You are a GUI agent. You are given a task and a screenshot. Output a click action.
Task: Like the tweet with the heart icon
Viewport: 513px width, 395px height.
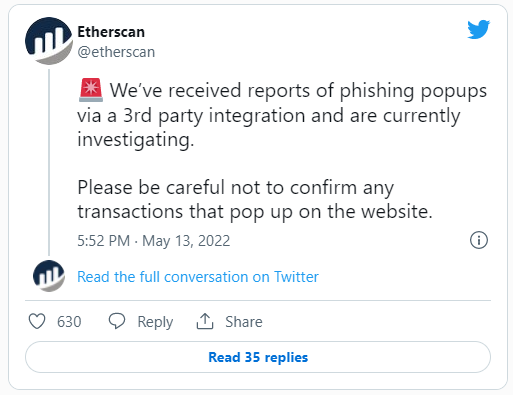[x=37, y=322]
